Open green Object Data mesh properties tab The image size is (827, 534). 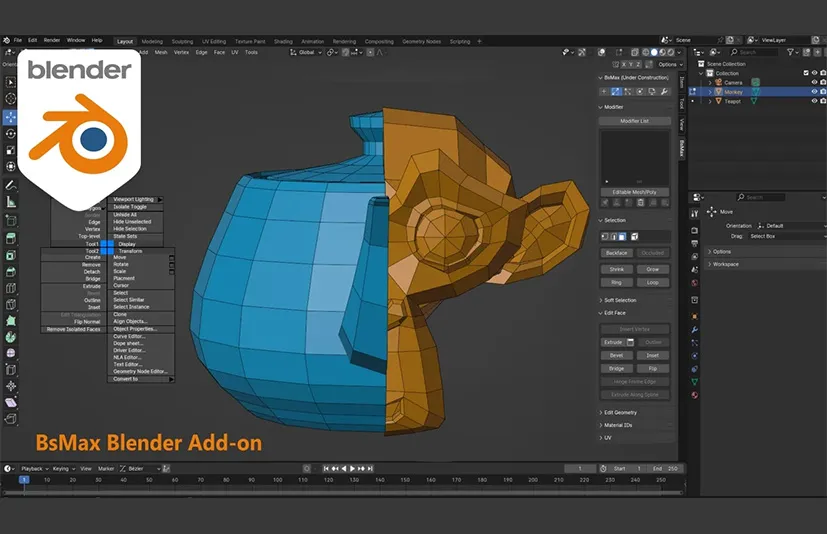(x=695, y=382)
